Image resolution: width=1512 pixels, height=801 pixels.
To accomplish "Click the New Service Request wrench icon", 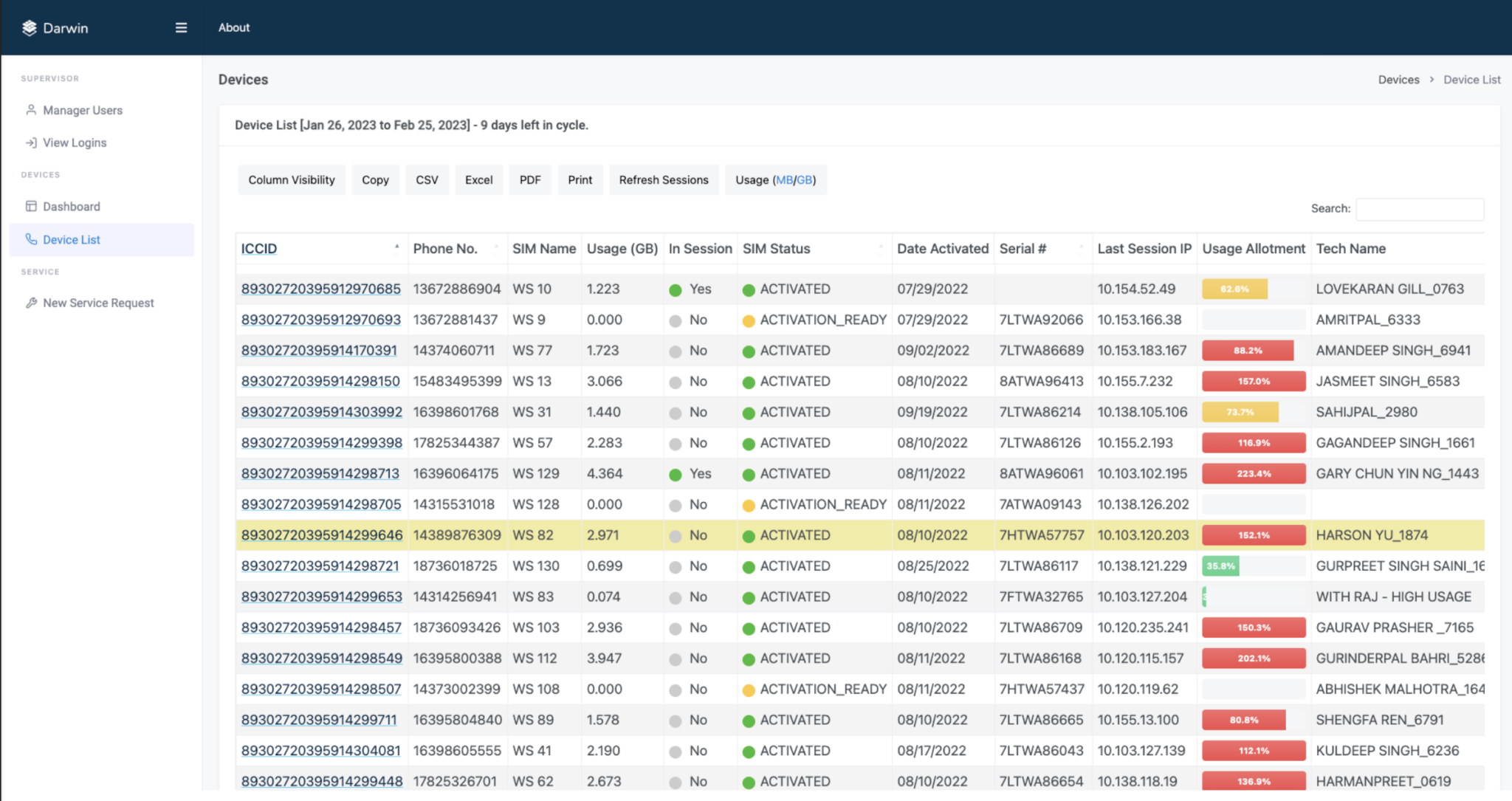I will point(31,303).
